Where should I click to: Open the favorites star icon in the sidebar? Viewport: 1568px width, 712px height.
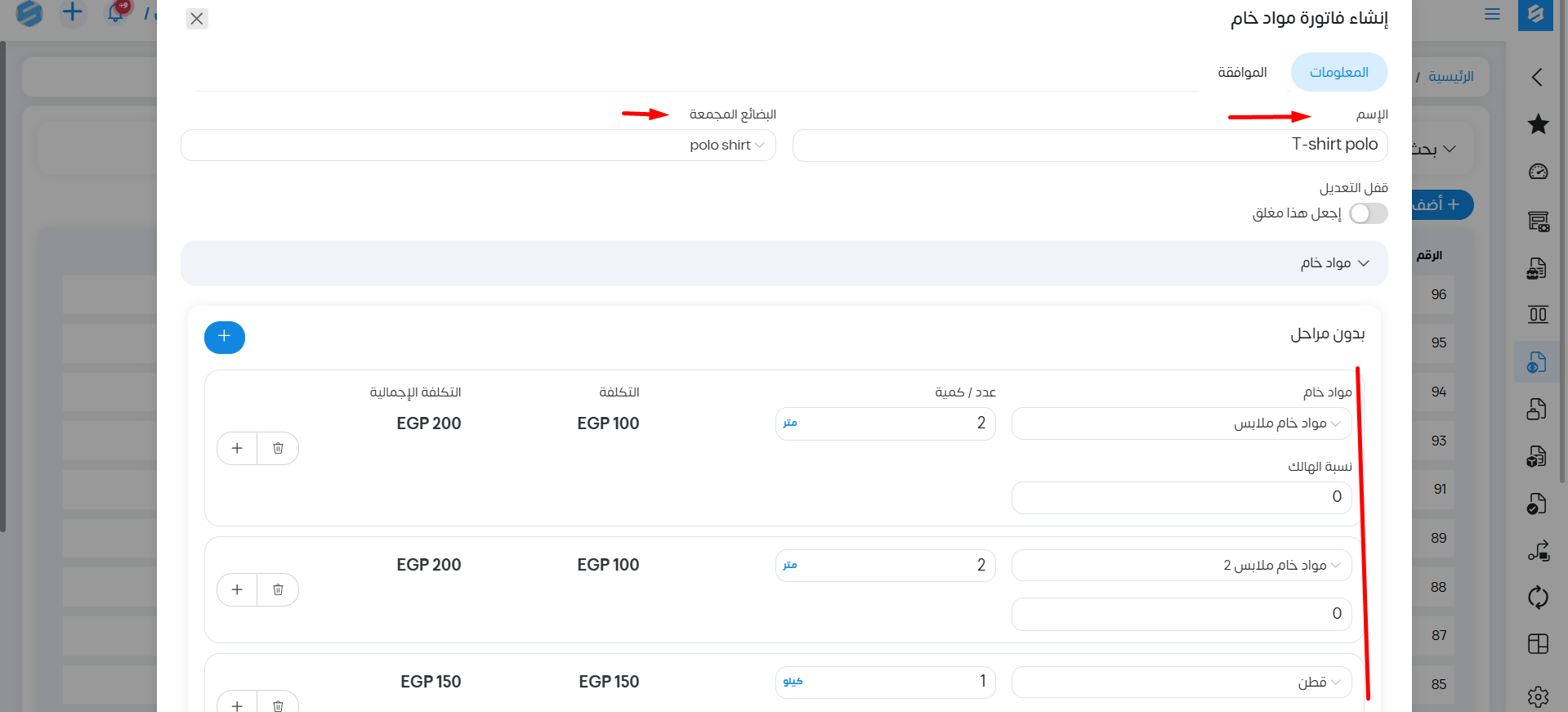[1538, 124]
